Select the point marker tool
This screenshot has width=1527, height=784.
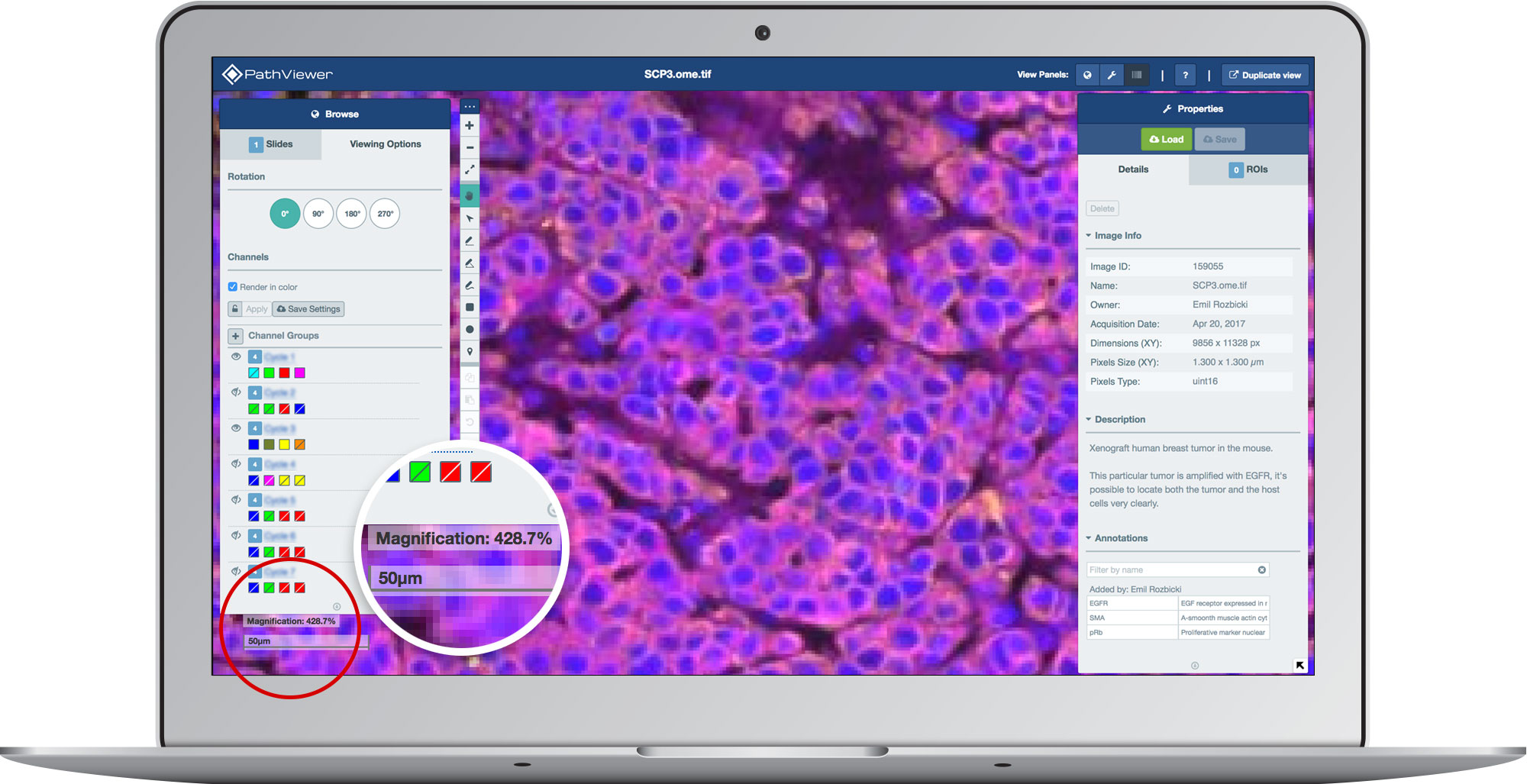(x=470, y=351)
